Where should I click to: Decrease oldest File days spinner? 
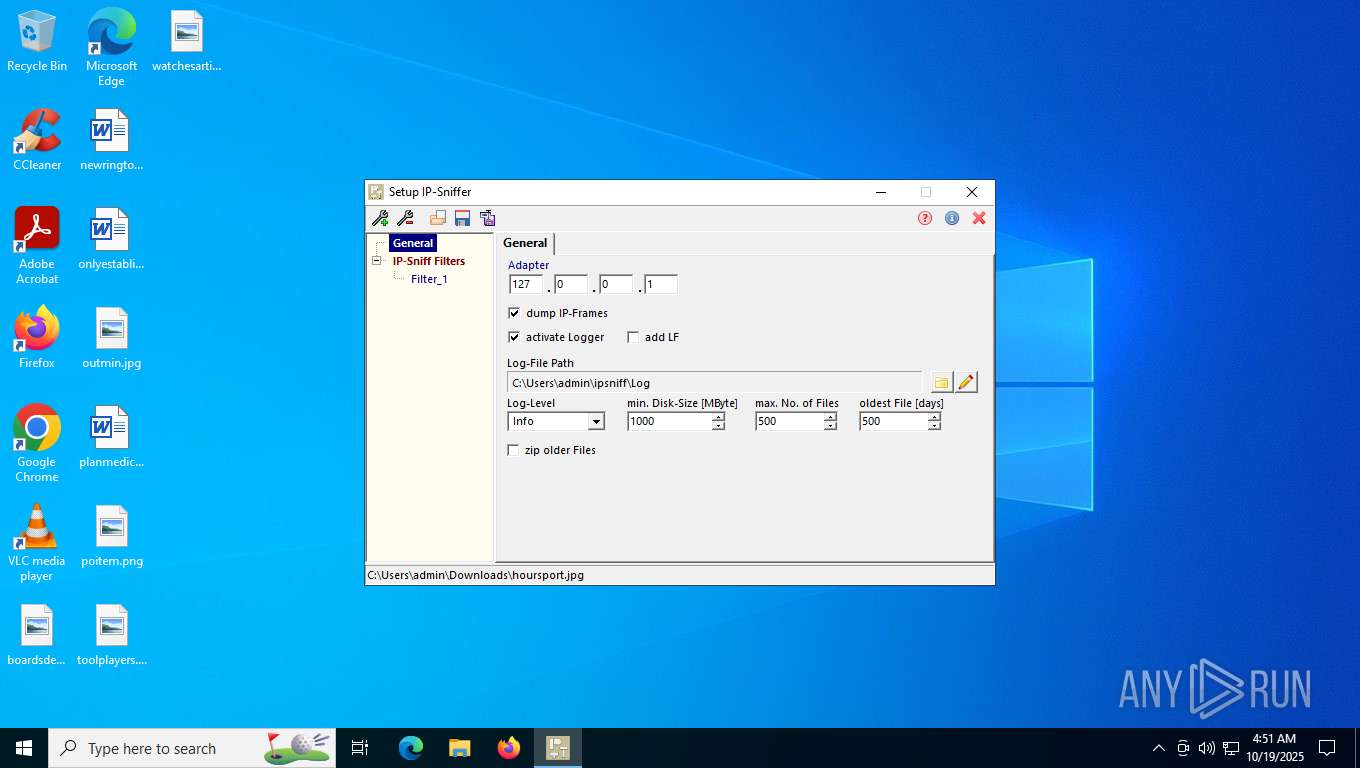(934, 426)
